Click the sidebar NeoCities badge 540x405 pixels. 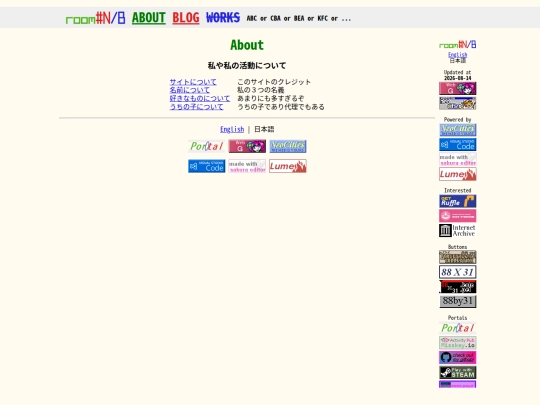click(458, 130)
